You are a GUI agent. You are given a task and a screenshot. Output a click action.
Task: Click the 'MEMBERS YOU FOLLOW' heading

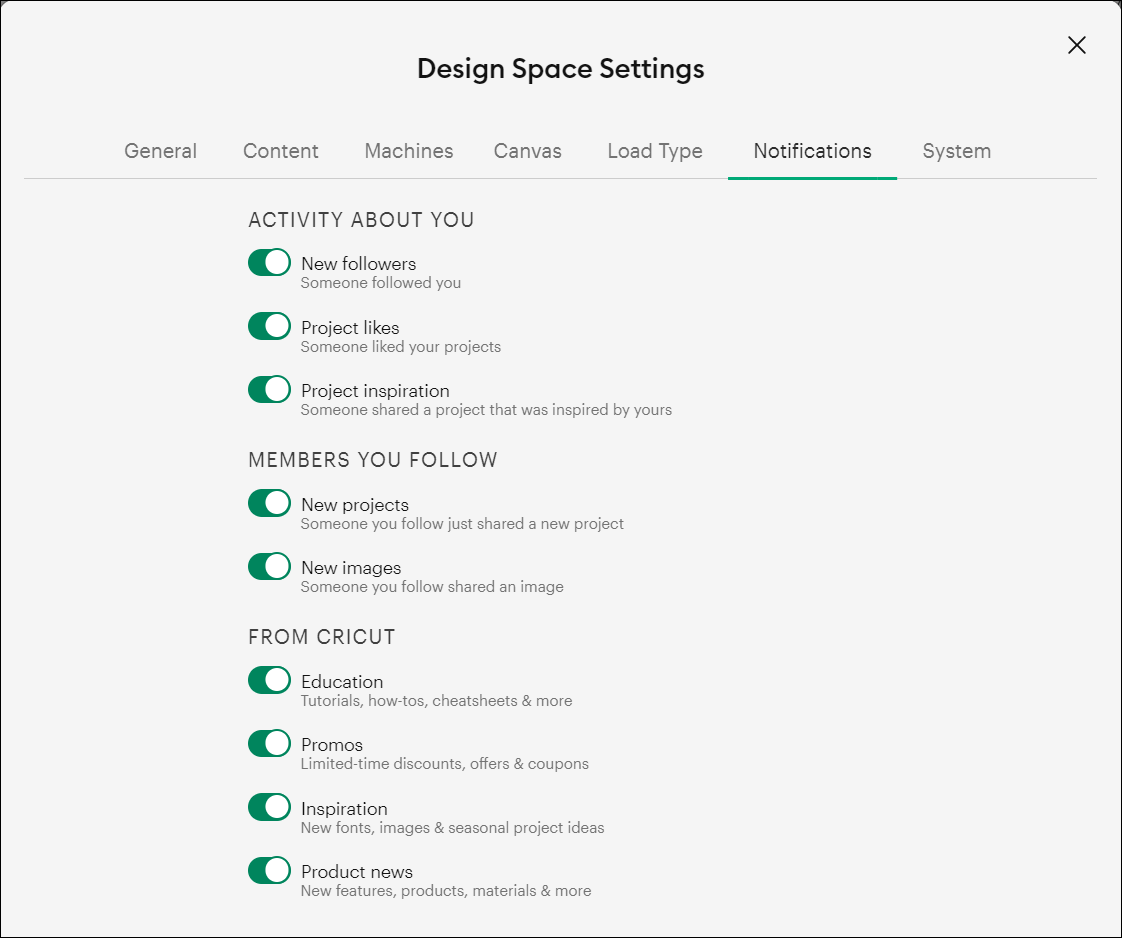373,459
